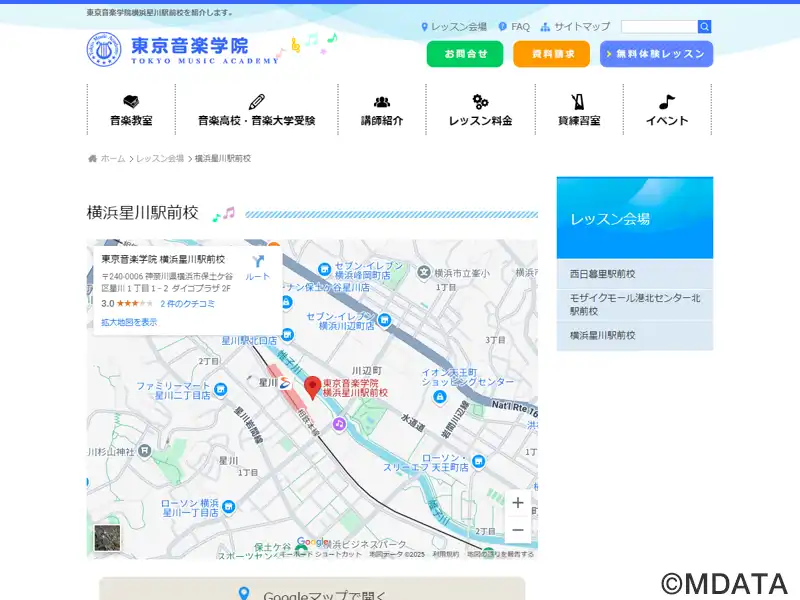Go to ホーム breadcrumb link
The width and height of the screenshot is (800, 600).
point(112,159)
